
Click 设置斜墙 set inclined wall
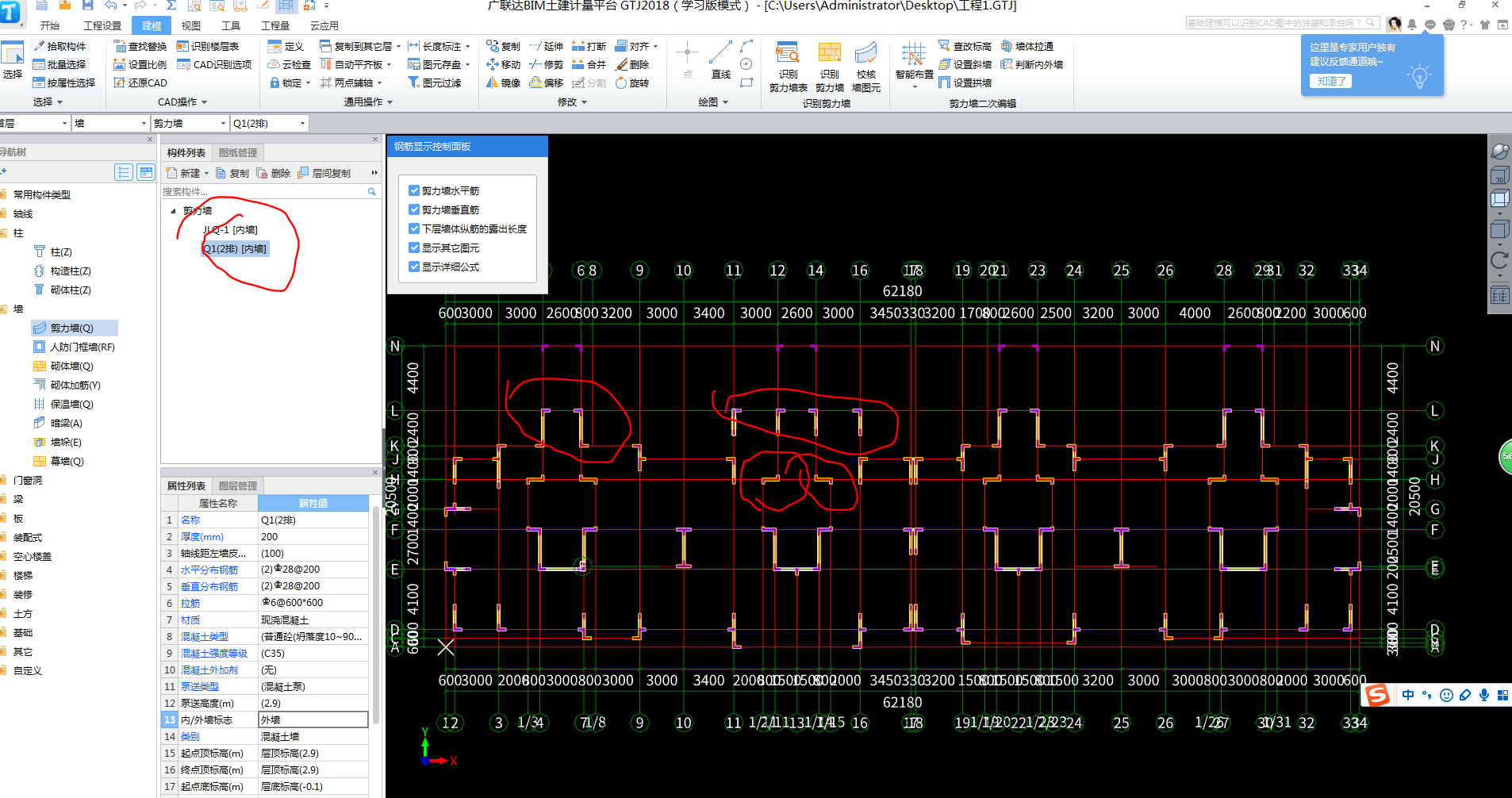point(965,64)
